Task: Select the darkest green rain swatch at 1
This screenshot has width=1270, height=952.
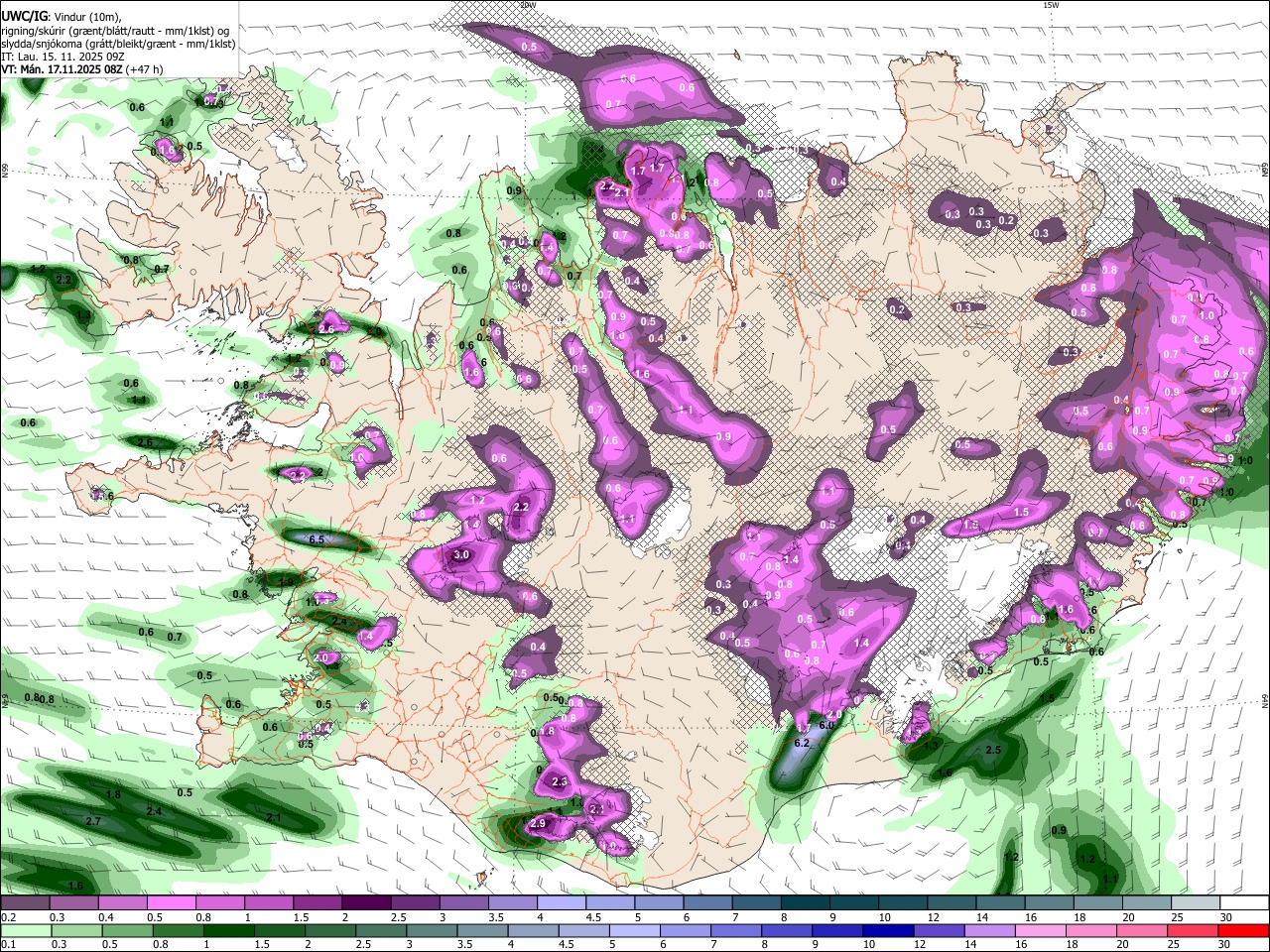Action: [229, 930]
